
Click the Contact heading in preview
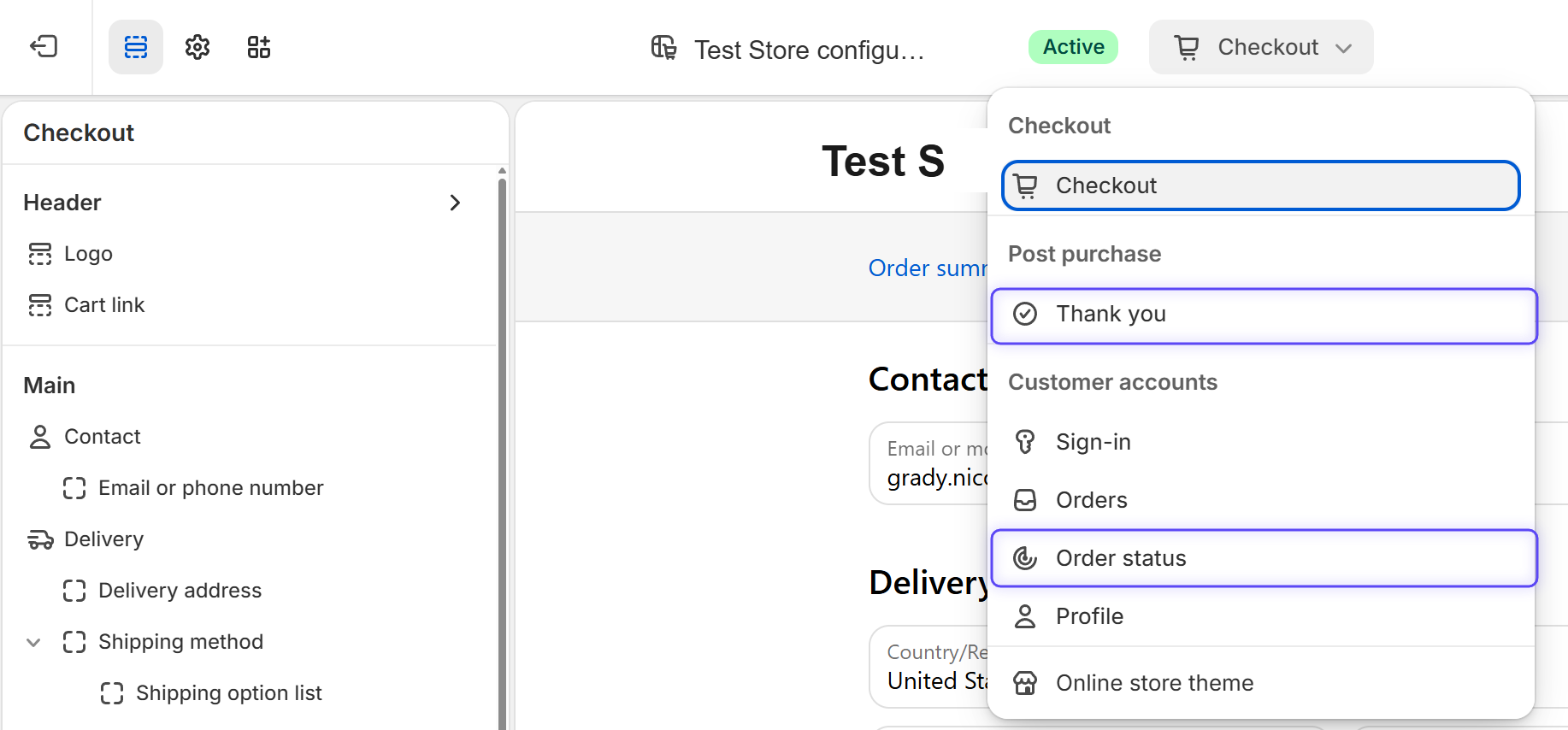[928, 379]
